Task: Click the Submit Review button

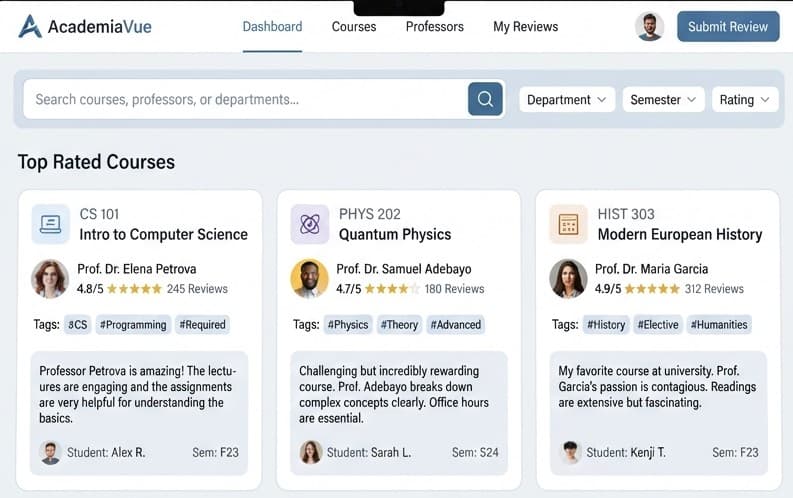Action: (x=728, y=26)
